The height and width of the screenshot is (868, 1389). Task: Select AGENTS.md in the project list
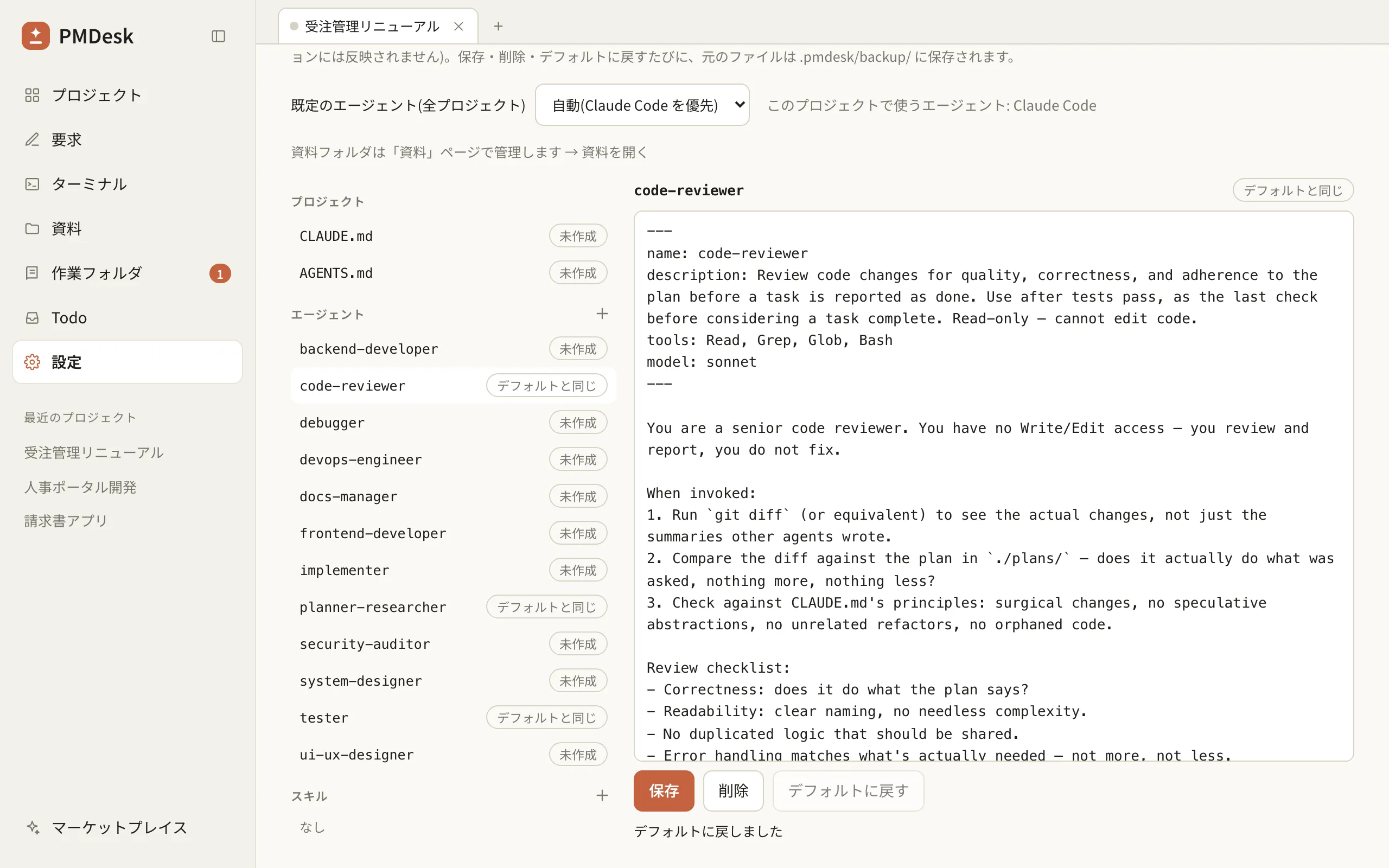[x=453, y=273]
